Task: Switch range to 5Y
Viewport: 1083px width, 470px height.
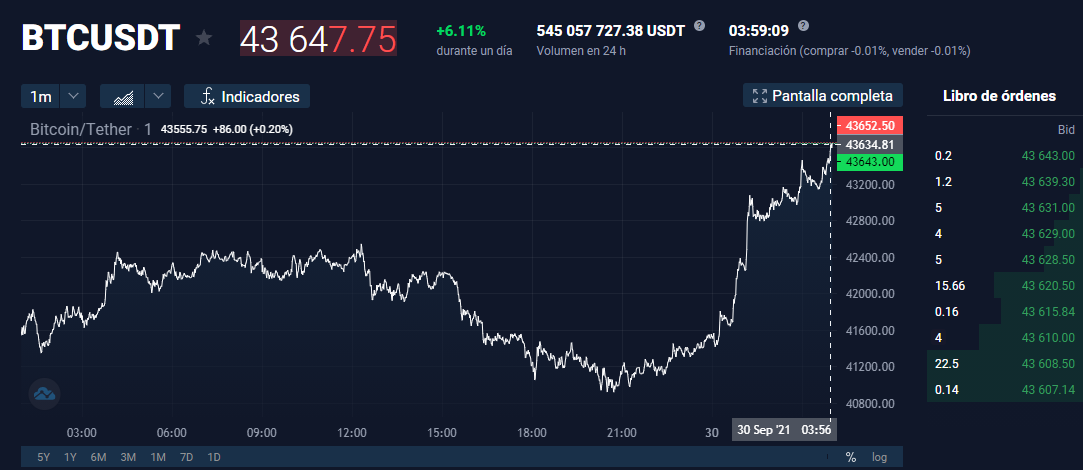Action: 44,457
